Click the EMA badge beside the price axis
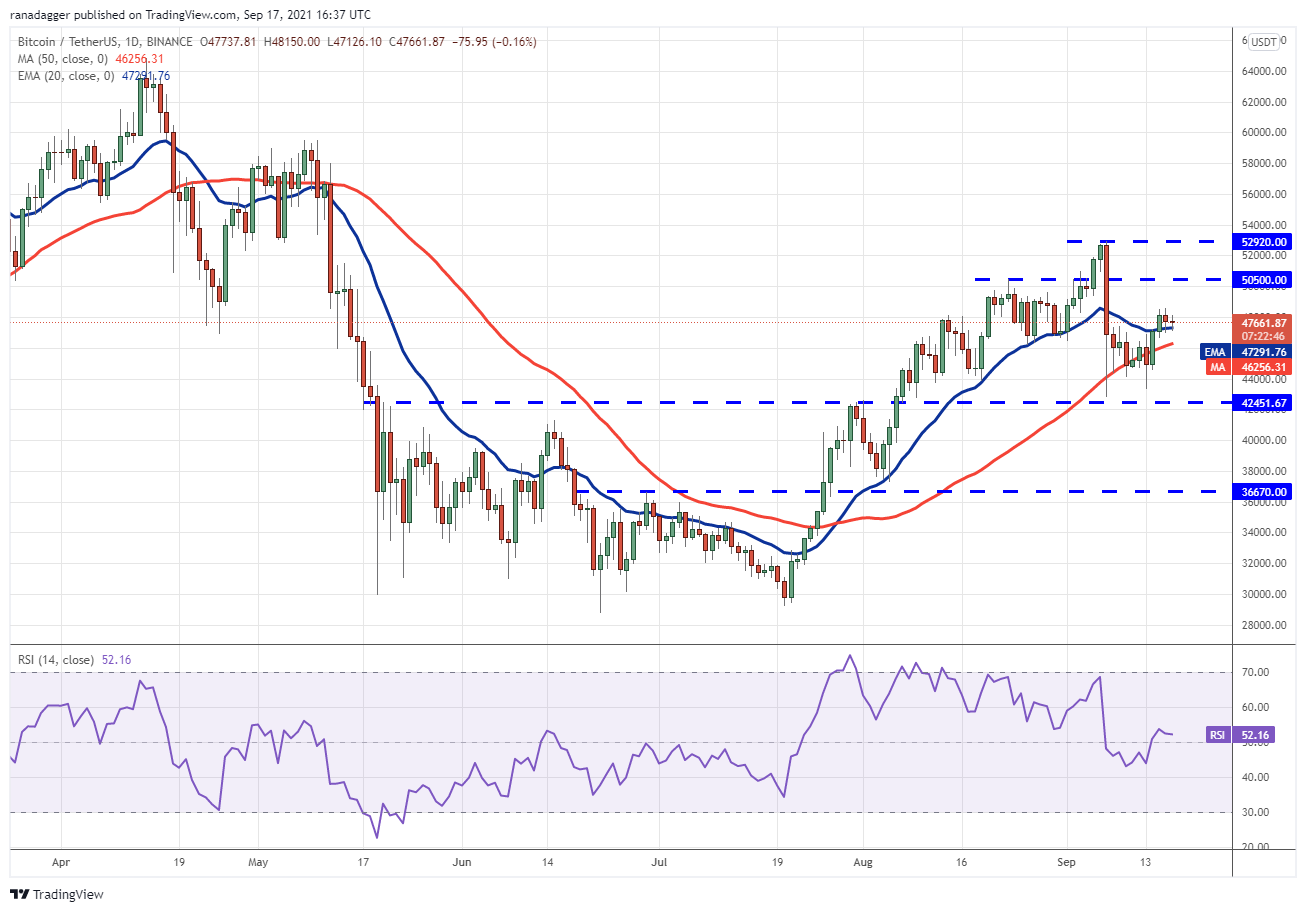The image size is (1306, 912). tap(1214, 352)
